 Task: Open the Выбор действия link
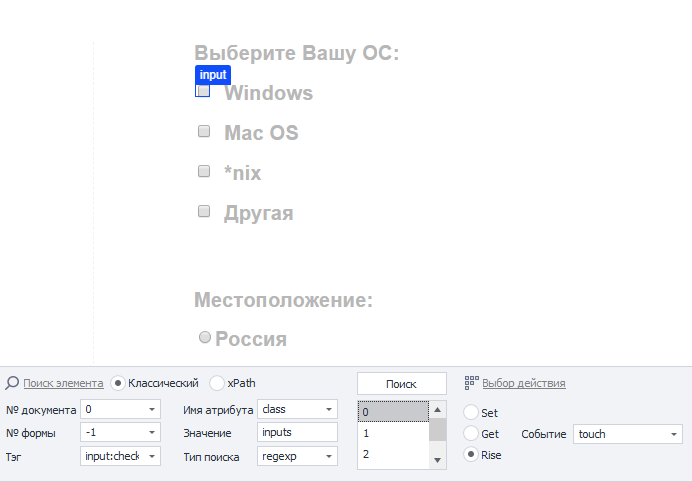click(x=523, y=382)
